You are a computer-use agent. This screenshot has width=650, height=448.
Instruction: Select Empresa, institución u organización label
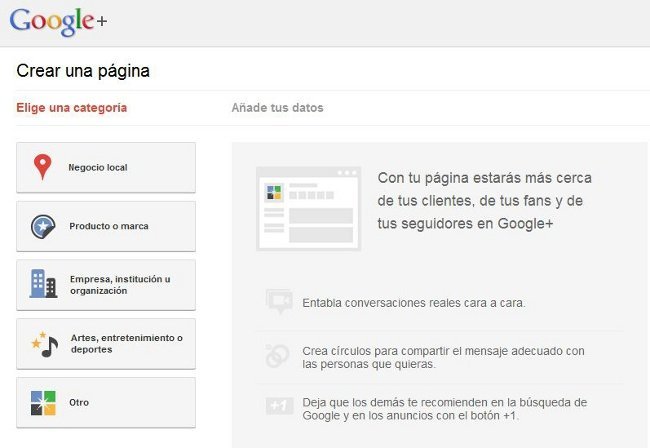click(120, 285)
